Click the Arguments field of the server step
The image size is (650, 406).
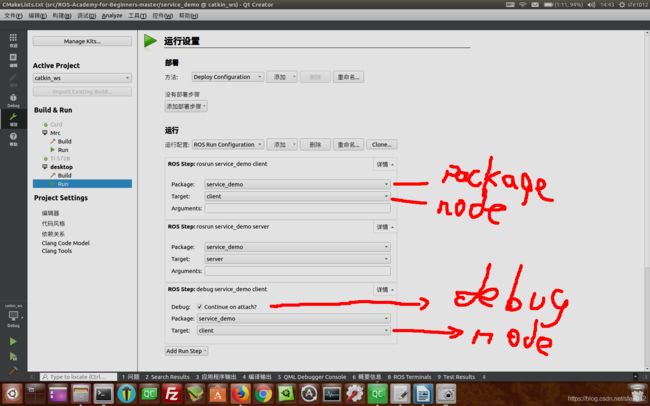[x=297, y=271]
